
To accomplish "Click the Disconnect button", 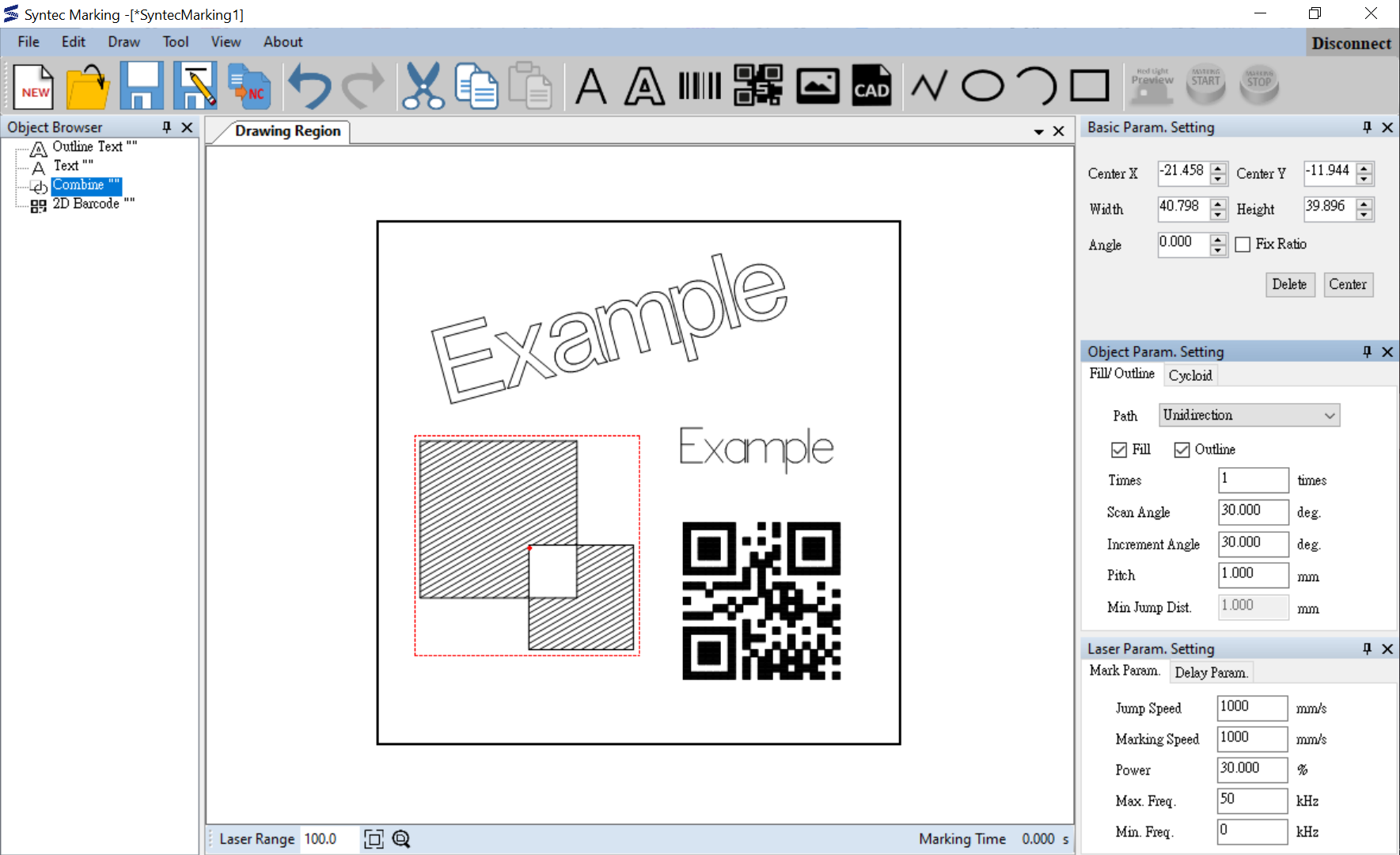I will coord(1351,43).
